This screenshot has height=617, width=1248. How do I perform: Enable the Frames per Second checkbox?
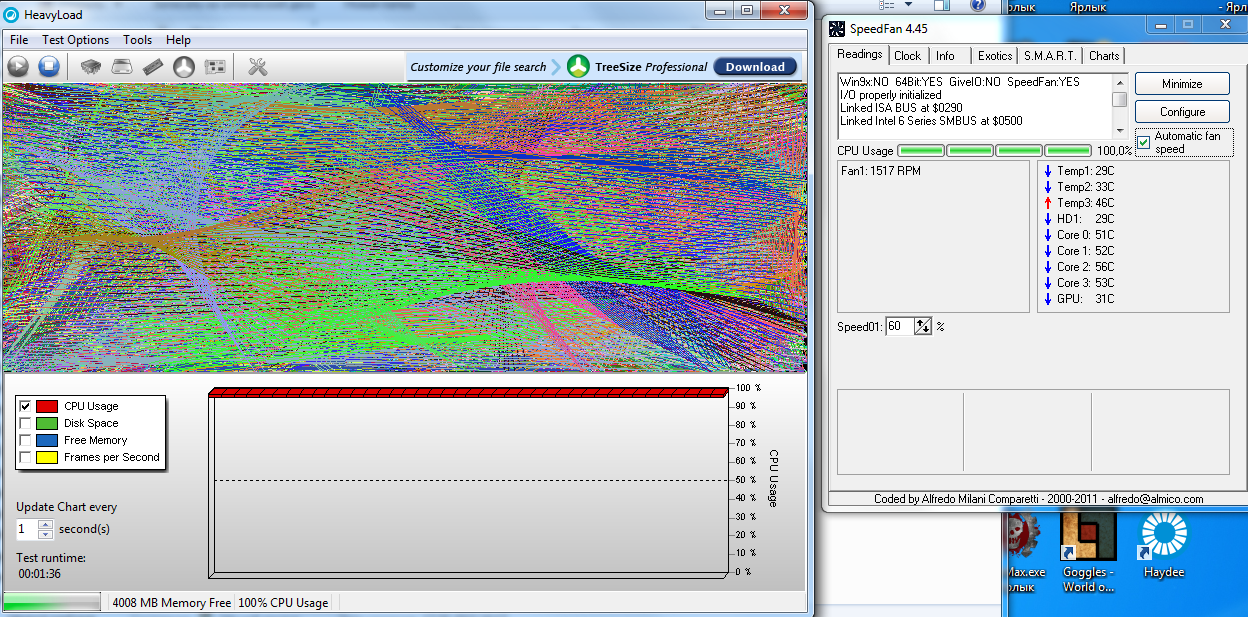(25, 457)
